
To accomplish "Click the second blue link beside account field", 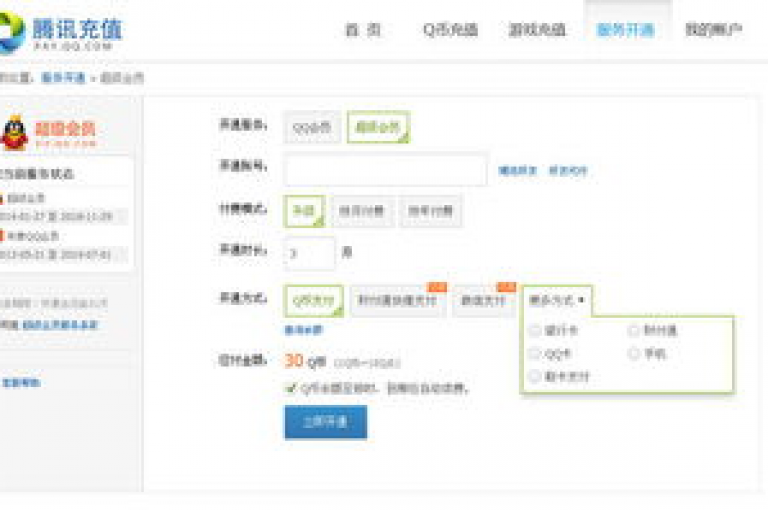I will coord(568,170).
